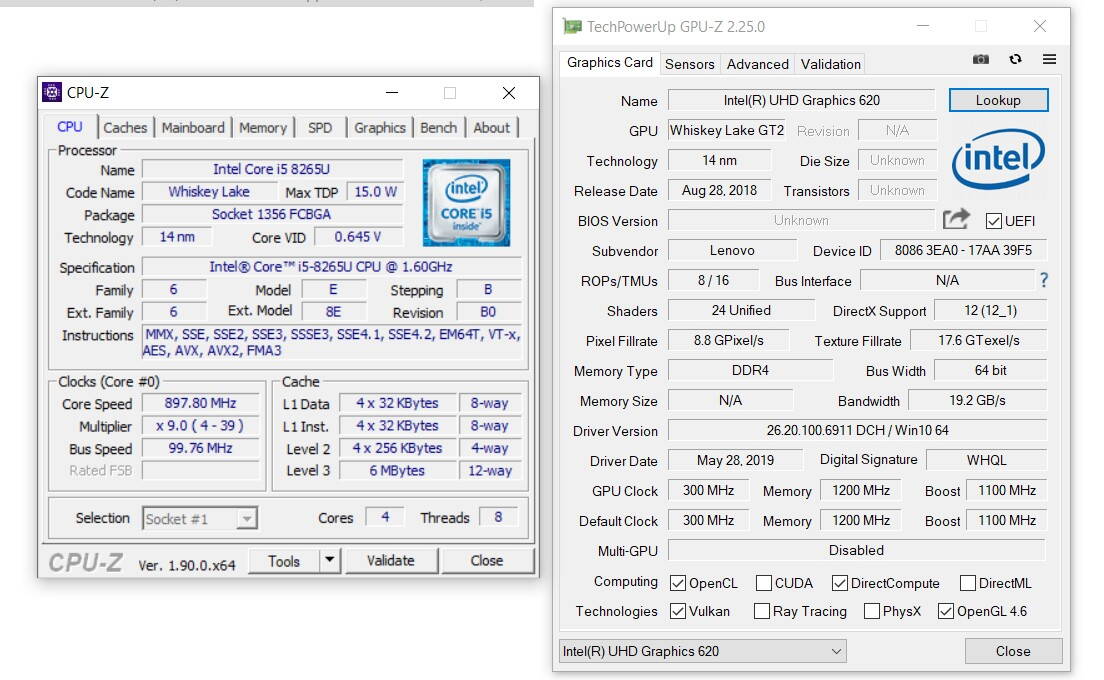Switch to the Bench tab
The image size is (1104, 680).
coord(439,127)
